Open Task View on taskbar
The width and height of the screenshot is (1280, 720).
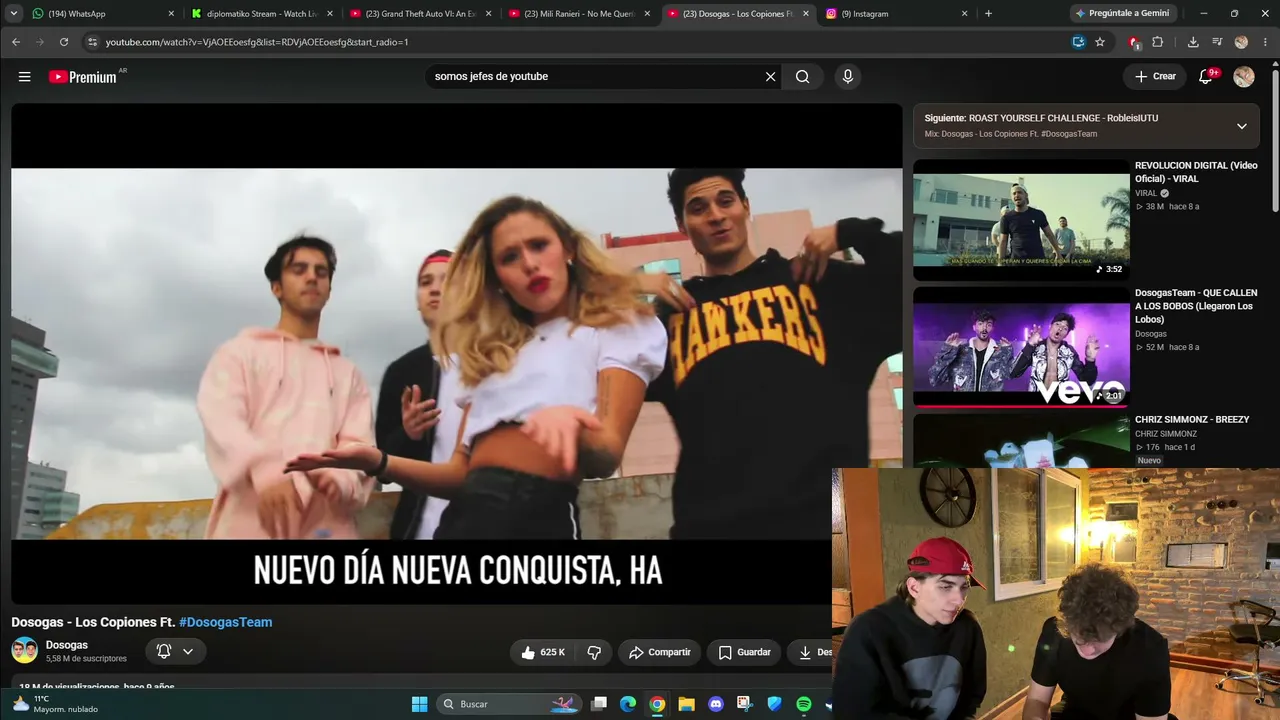(x=598, y=704)
